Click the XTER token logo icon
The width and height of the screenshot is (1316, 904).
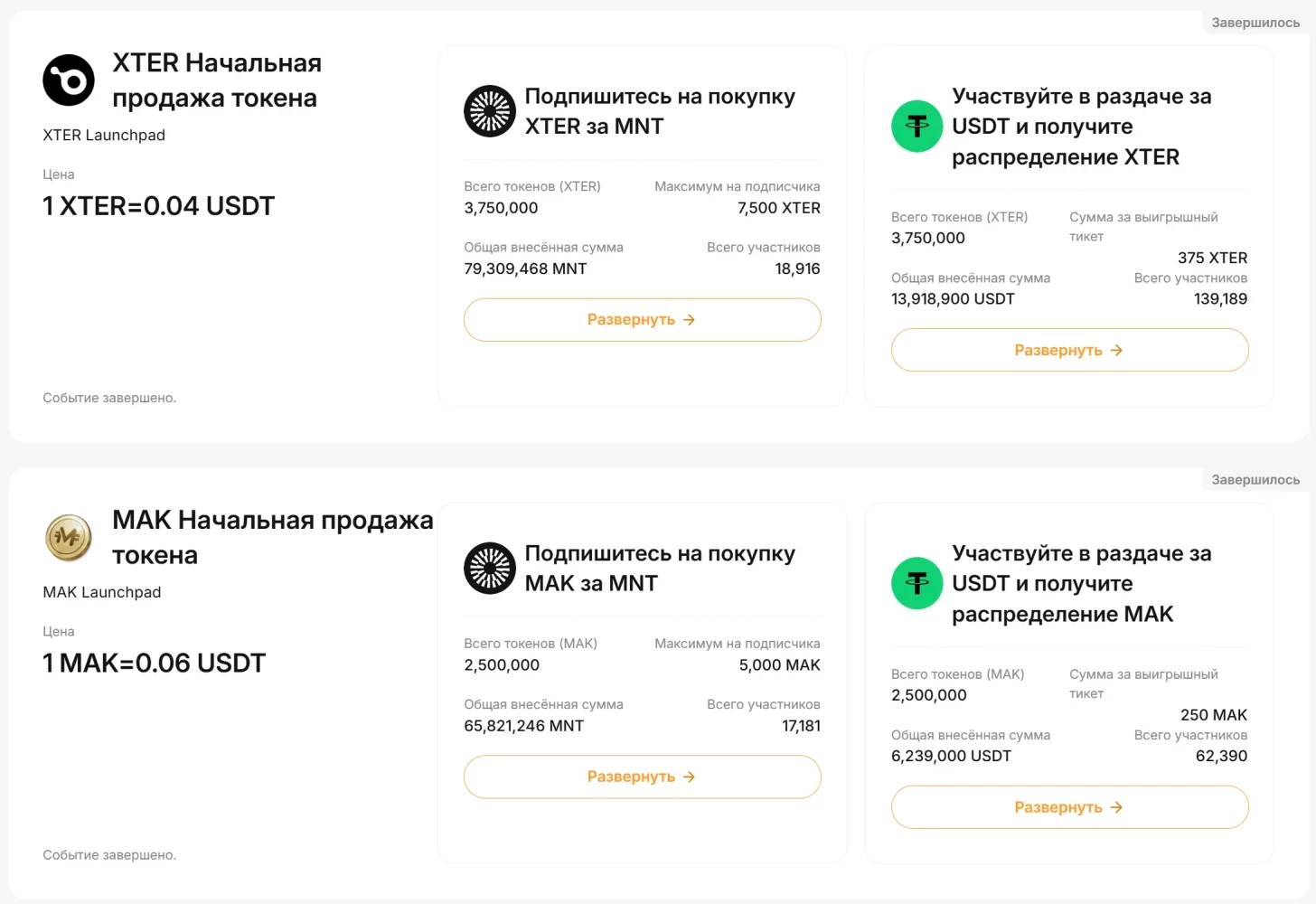pos(69,80)
